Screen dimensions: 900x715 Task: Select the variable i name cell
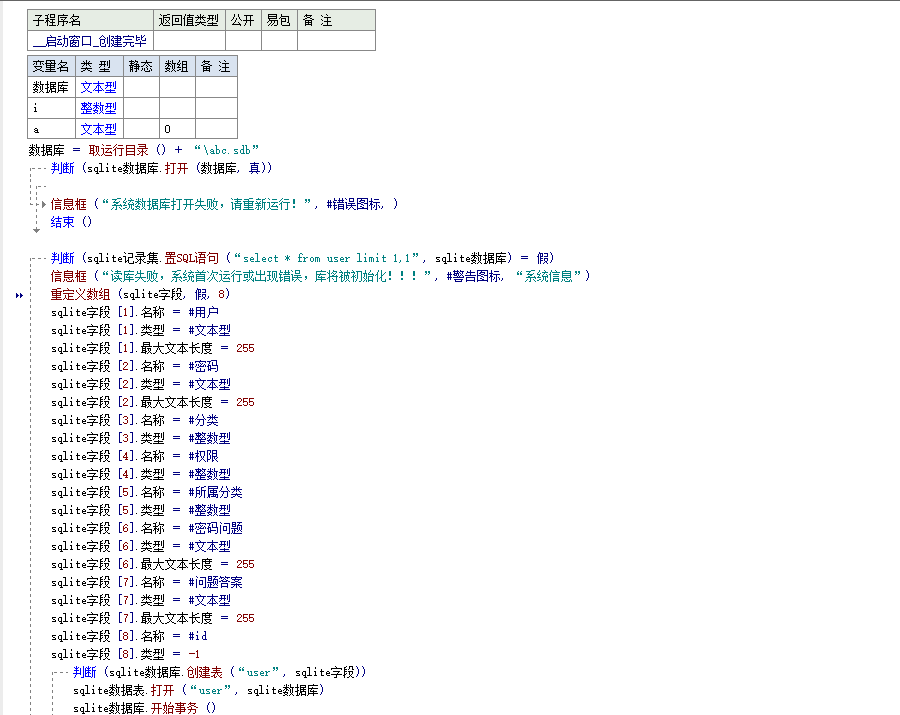pos(51,108)
